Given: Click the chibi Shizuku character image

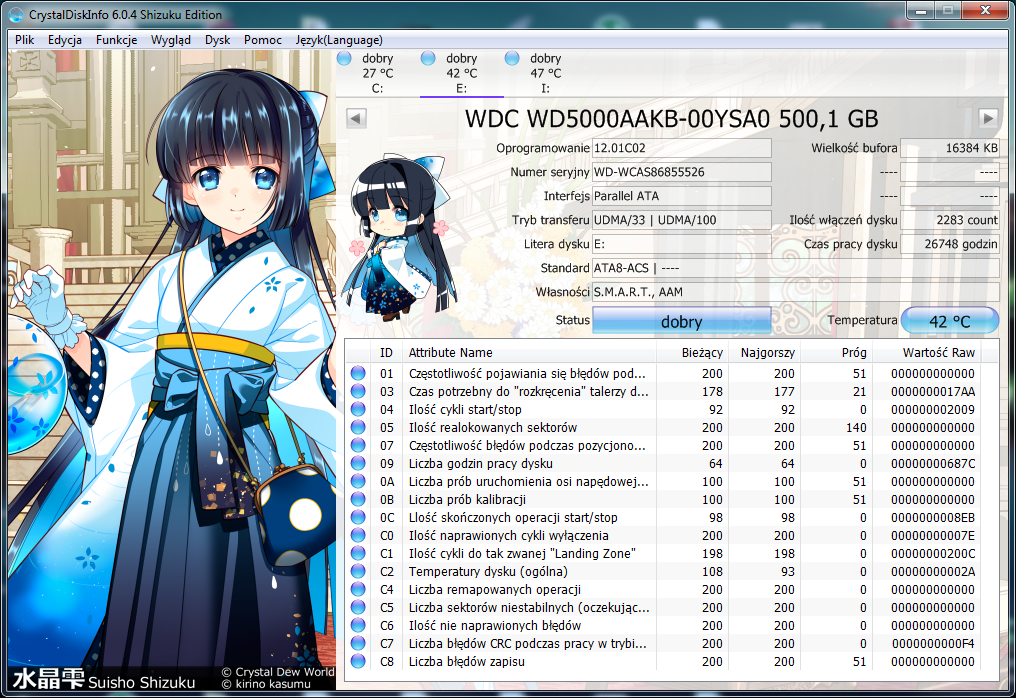Looking at the screenshot, I should click(400, 238).
